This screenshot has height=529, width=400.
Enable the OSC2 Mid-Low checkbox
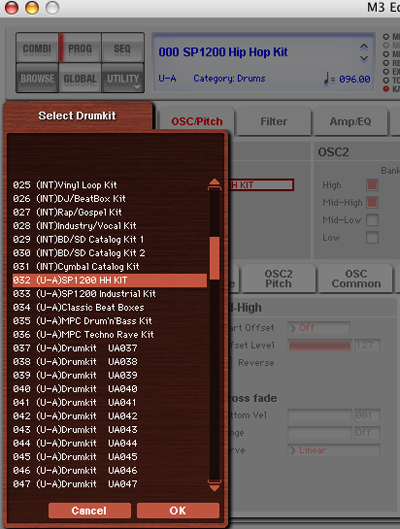[372, 220]
